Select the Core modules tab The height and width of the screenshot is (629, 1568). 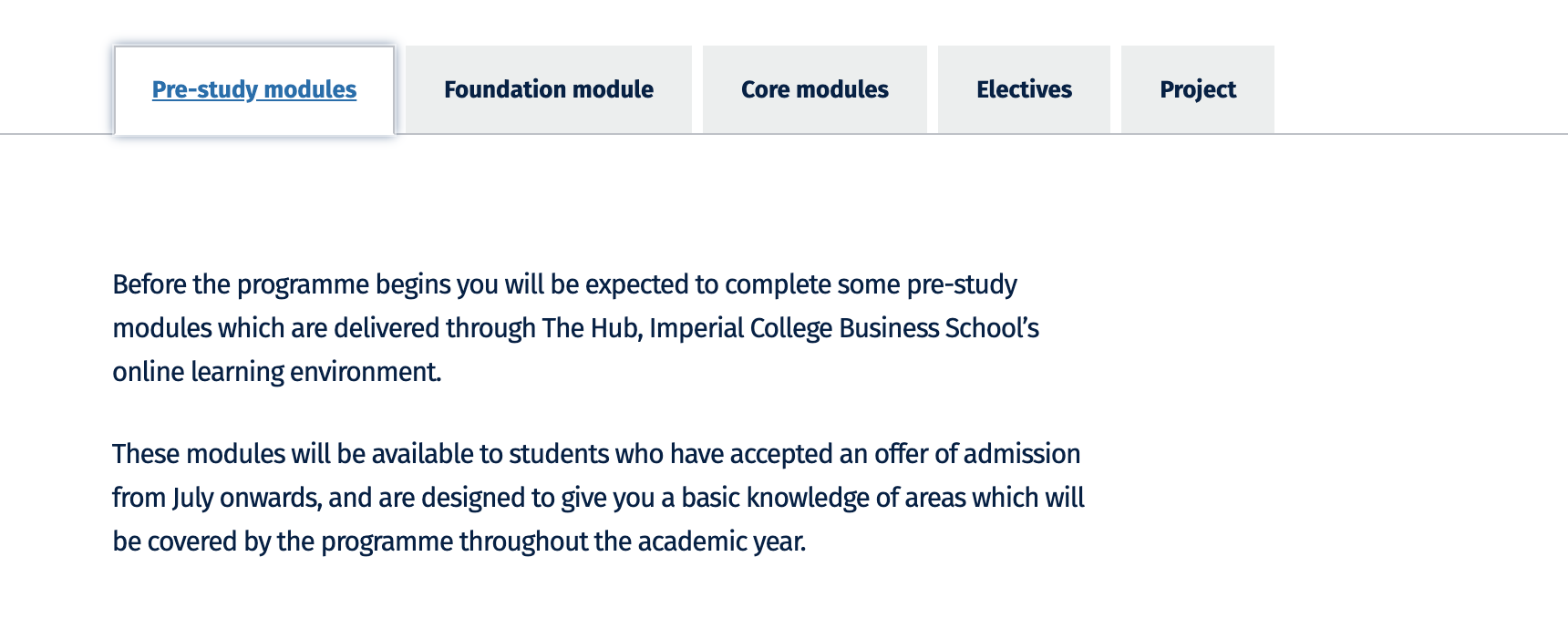pos(815,89)
